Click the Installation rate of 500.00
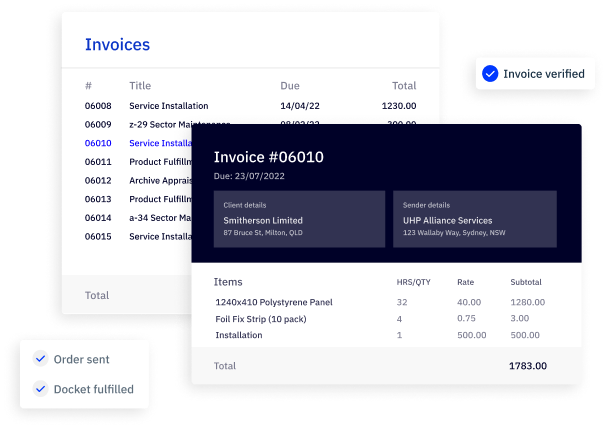This screenshot has width=608, height=429. tap(472, 335)
